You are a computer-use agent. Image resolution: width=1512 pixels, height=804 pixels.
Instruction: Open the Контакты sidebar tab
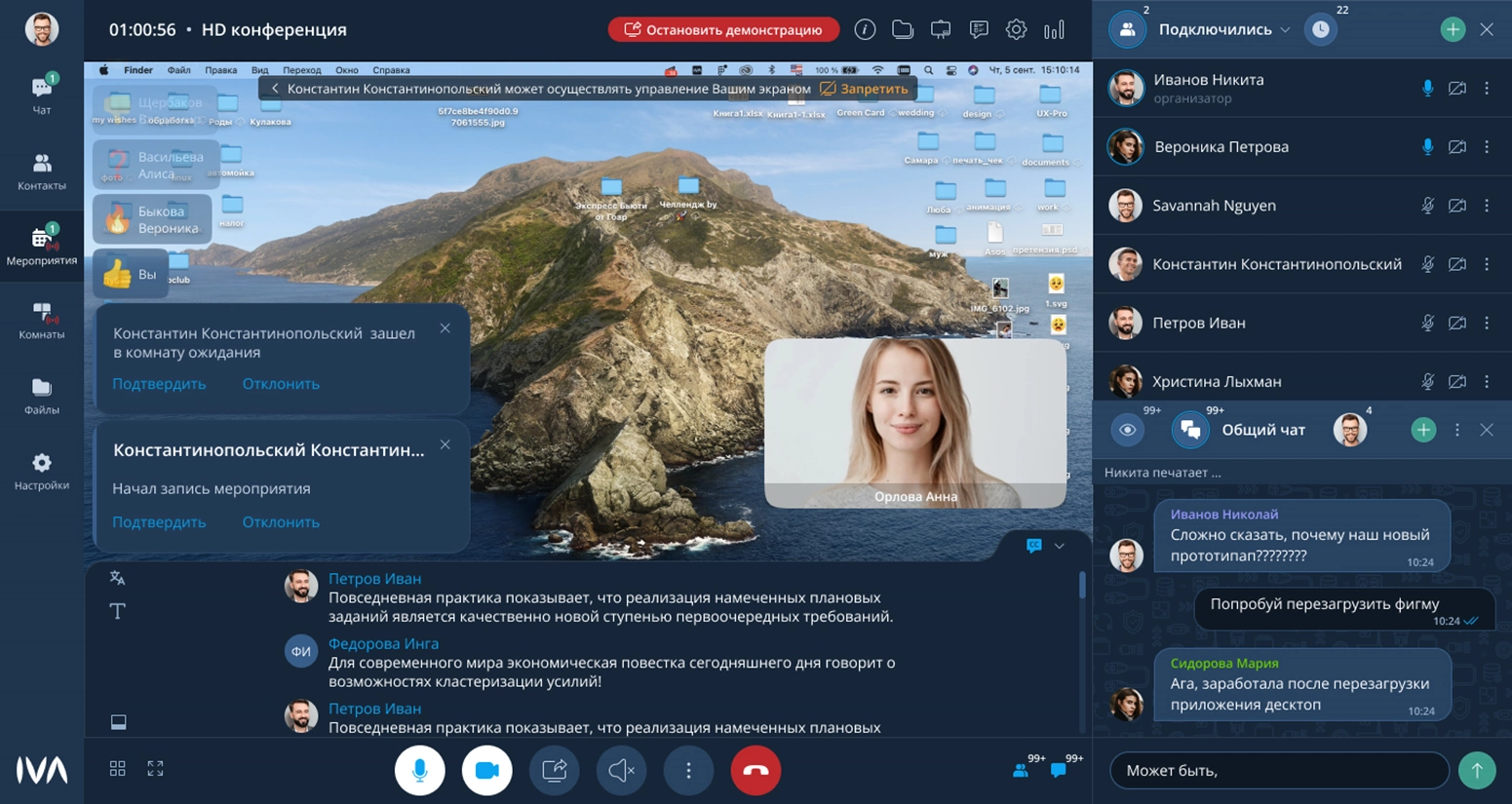42,172
